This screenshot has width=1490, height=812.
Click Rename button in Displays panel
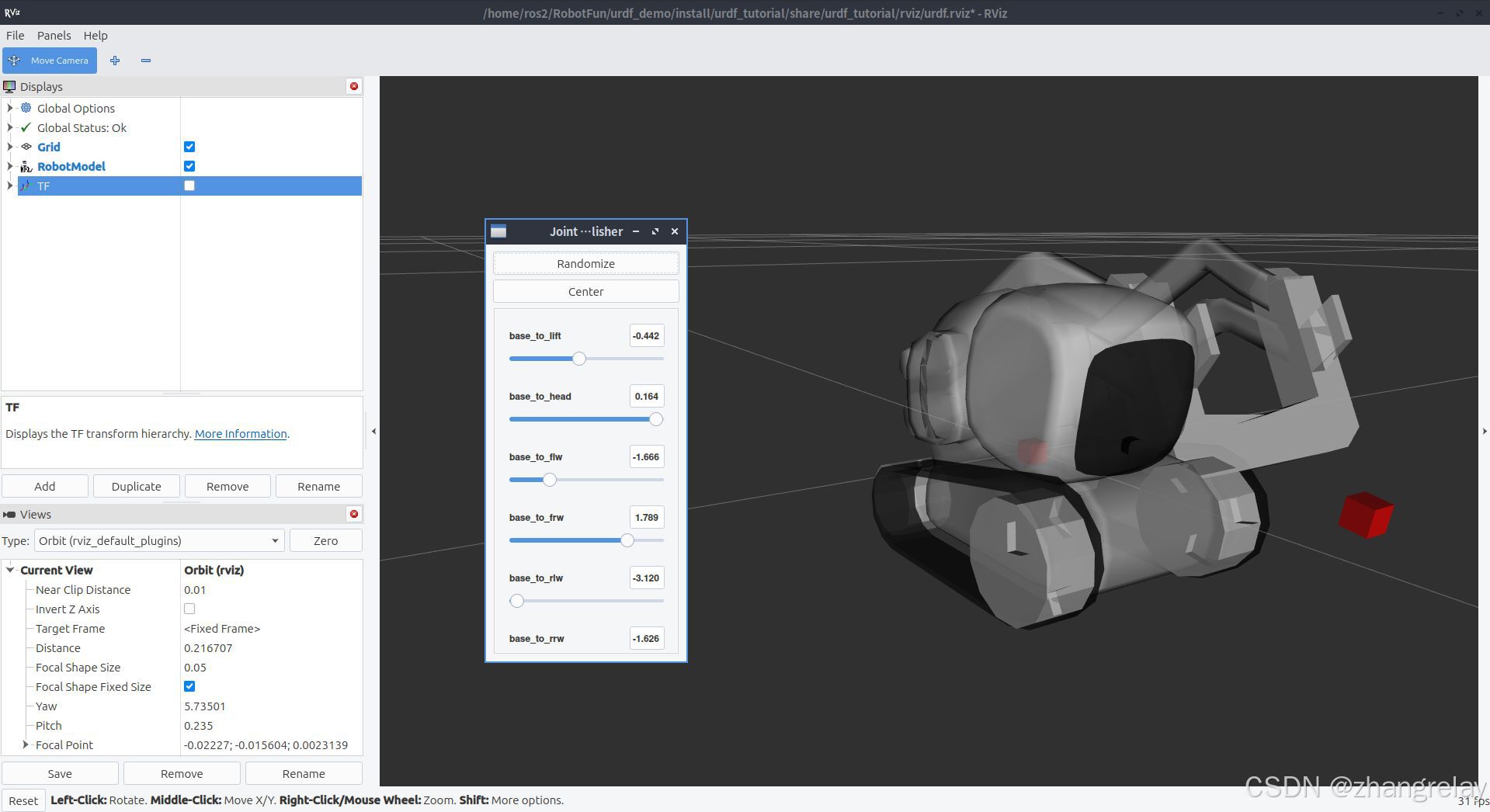coord(319,486)
